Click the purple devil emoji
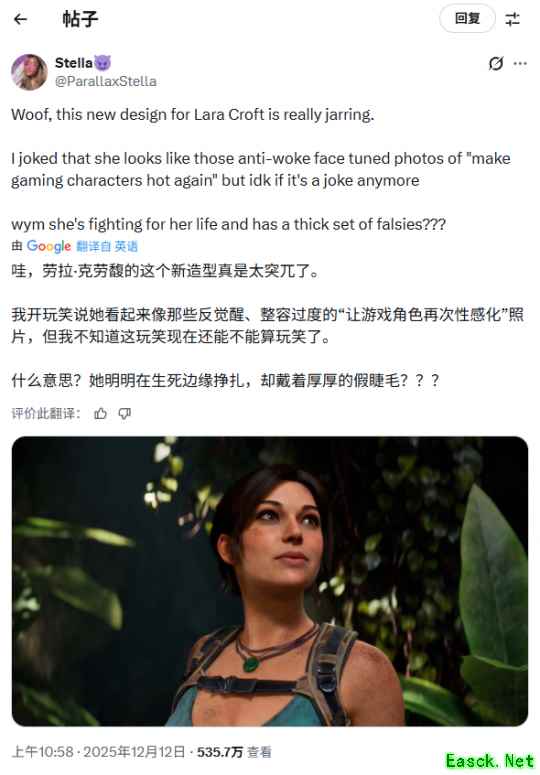The width and height of the screenshot is (540, 775). [x=102, y=63]
